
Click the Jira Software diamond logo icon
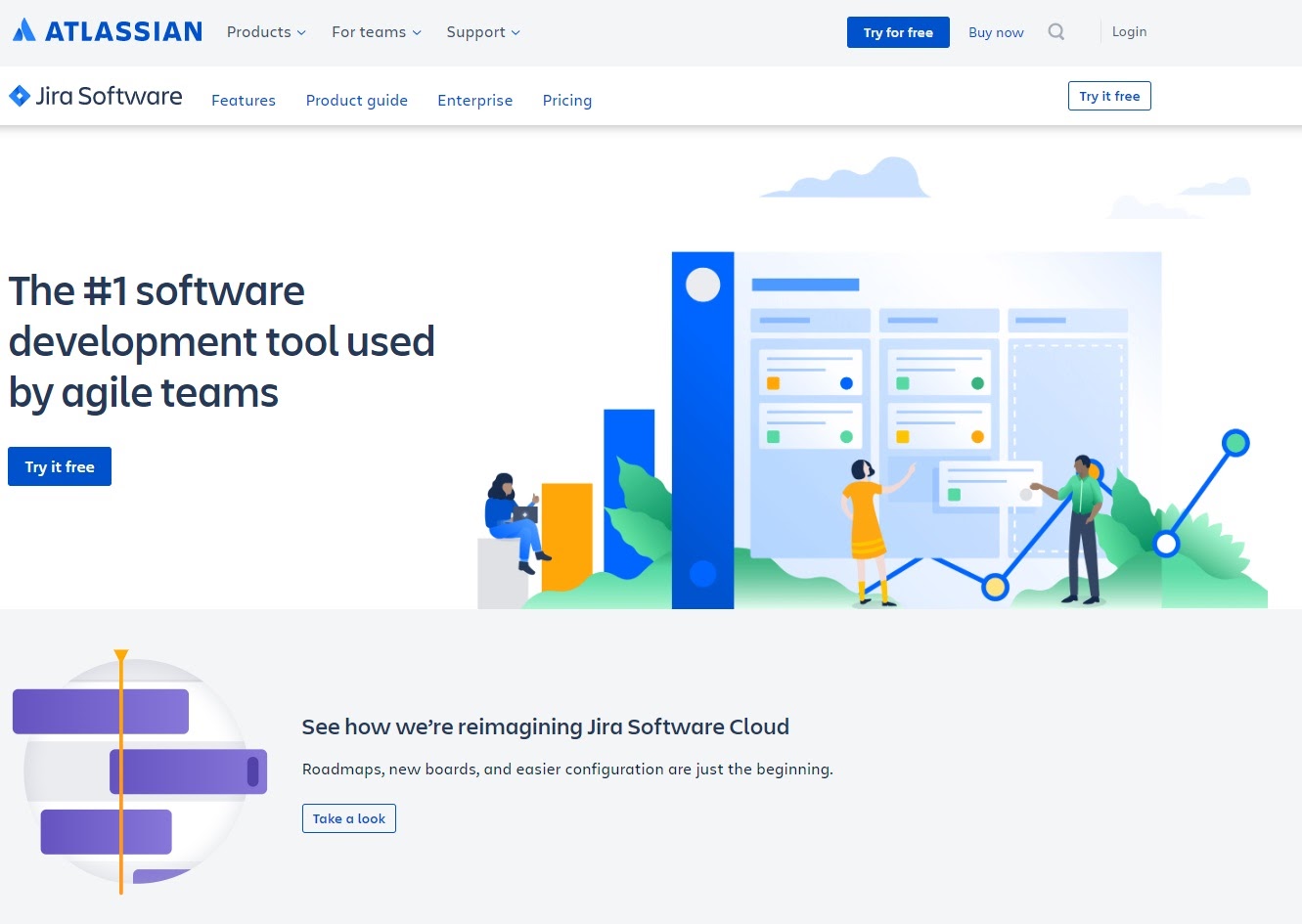[x=19, y=95]
